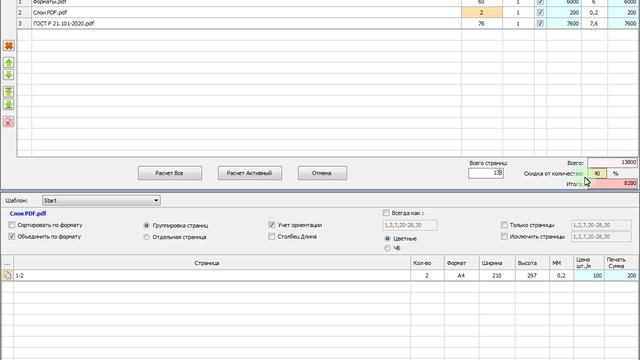Click Печать Сумма column header
Image resolution: width=640 pixels, height=360 pixels.
622,263
